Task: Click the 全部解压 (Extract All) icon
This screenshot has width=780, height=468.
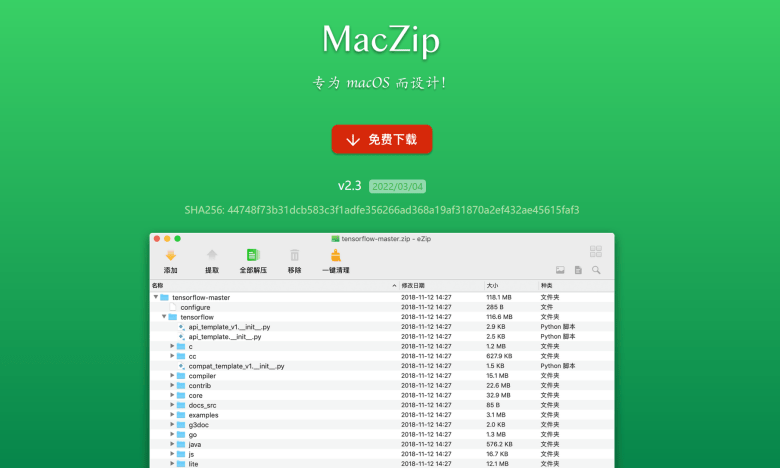Action: click(253, 255)
